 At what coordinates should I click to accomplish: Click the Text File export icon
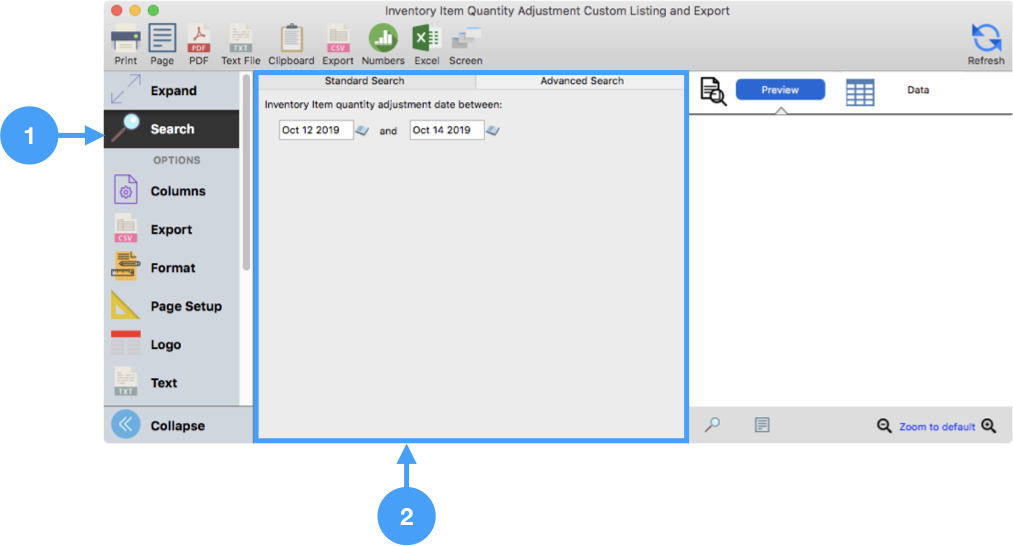click(240, 39)
